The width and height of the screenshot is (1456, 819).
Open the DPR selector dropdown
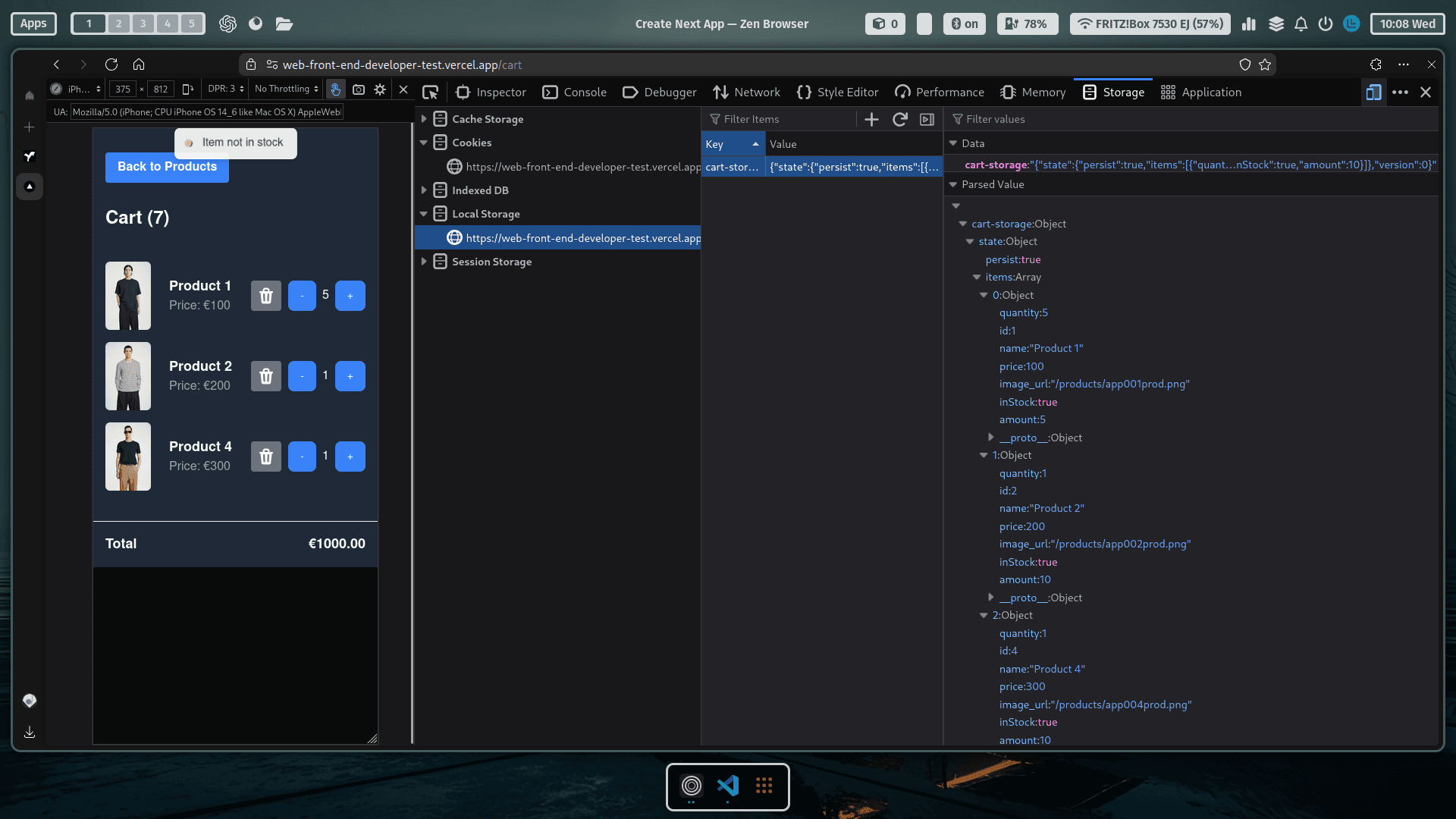[226, 89]
